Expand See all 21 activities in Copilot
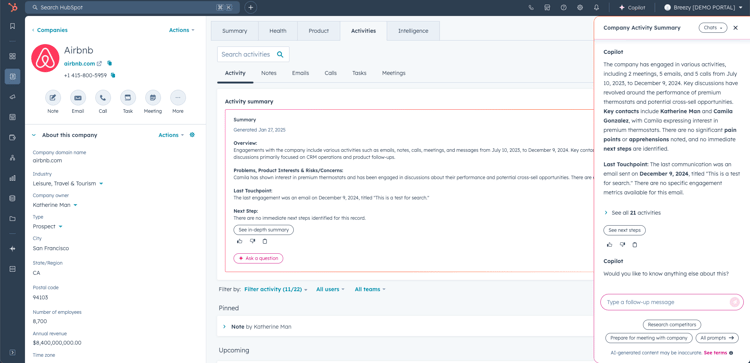 (632, 213)
